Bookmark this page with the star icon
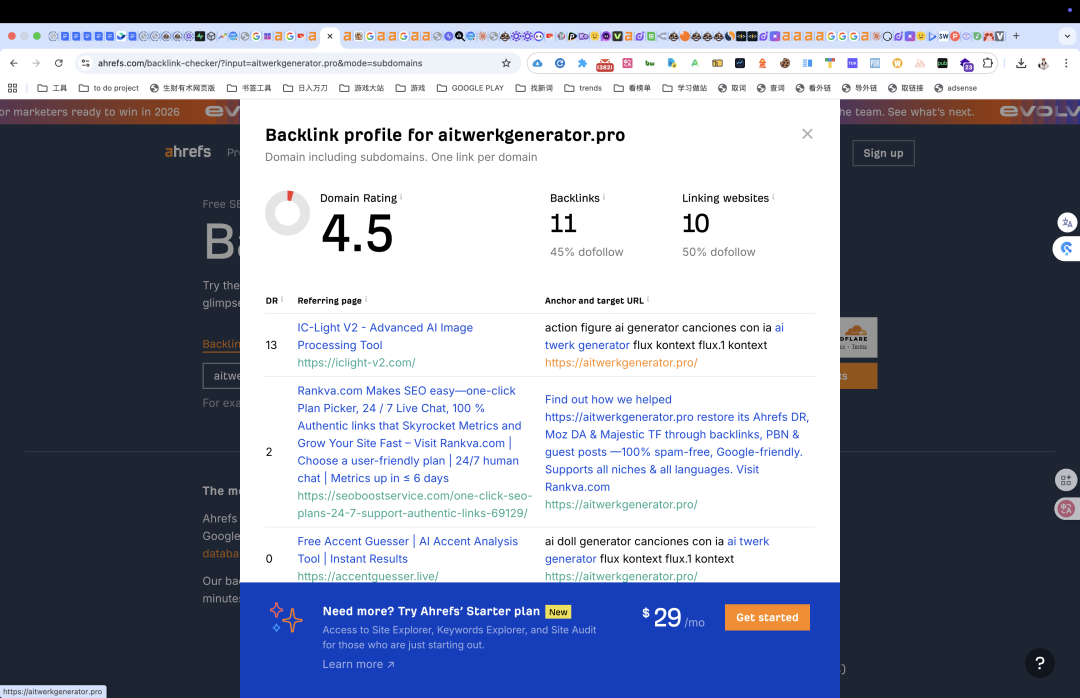Image resolution: width=1080 pixels, height=698 pixels. point(506,63)
